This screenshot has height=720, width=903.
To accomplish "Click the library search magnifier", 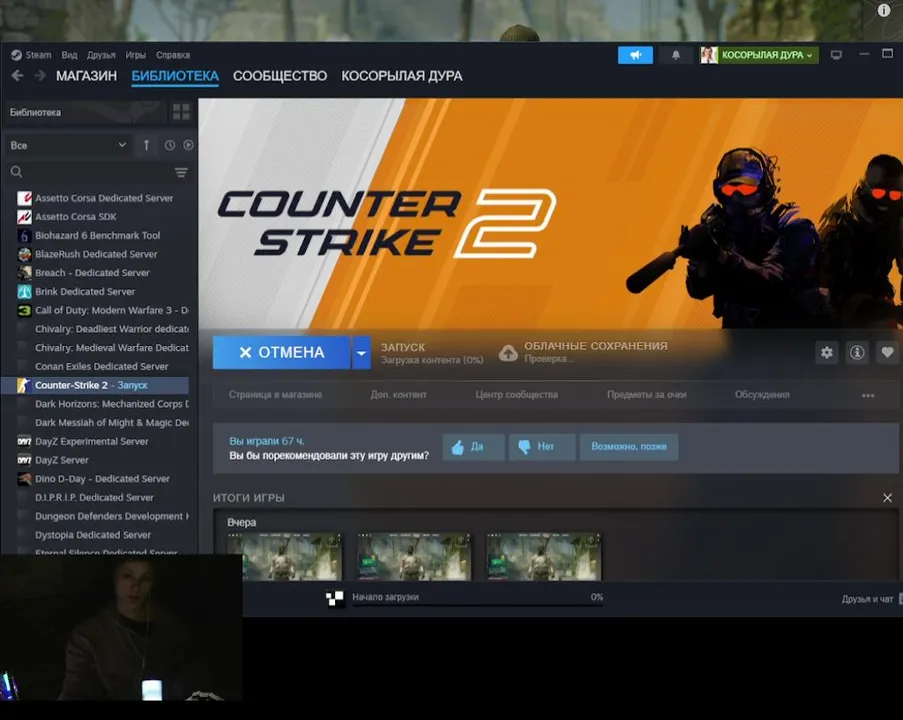I will point(17,172).
